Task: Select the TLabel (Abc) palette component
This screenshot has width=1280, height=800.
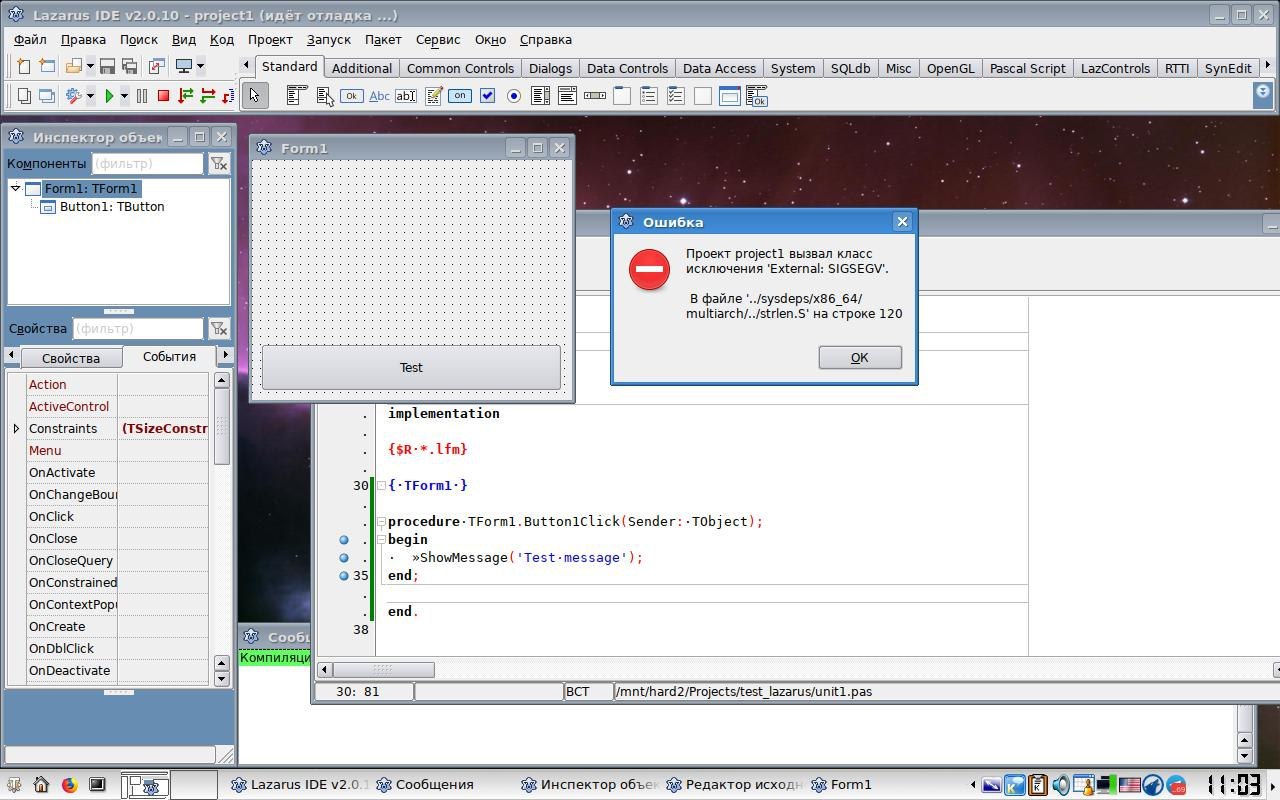Action: pyautogui.click(x=379, y=96)
